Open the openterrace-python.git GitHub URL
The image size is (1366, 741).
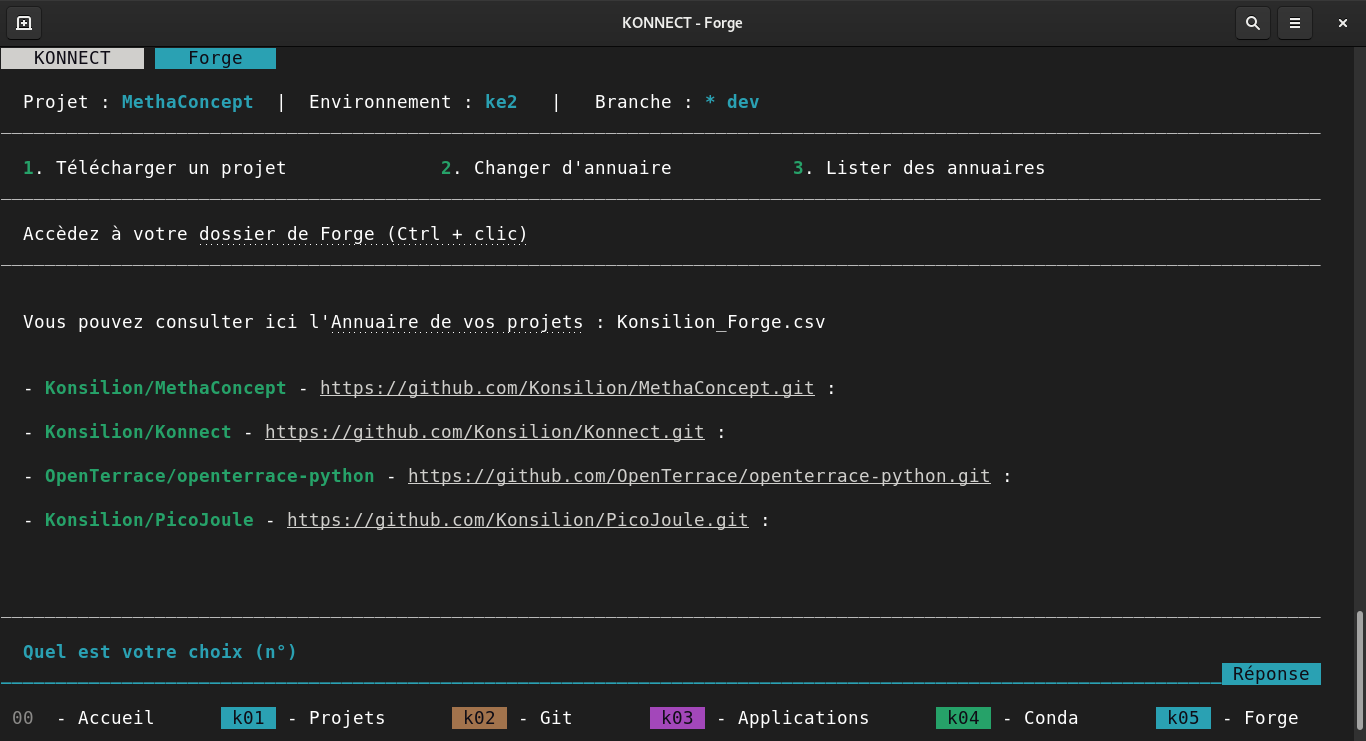699,476
